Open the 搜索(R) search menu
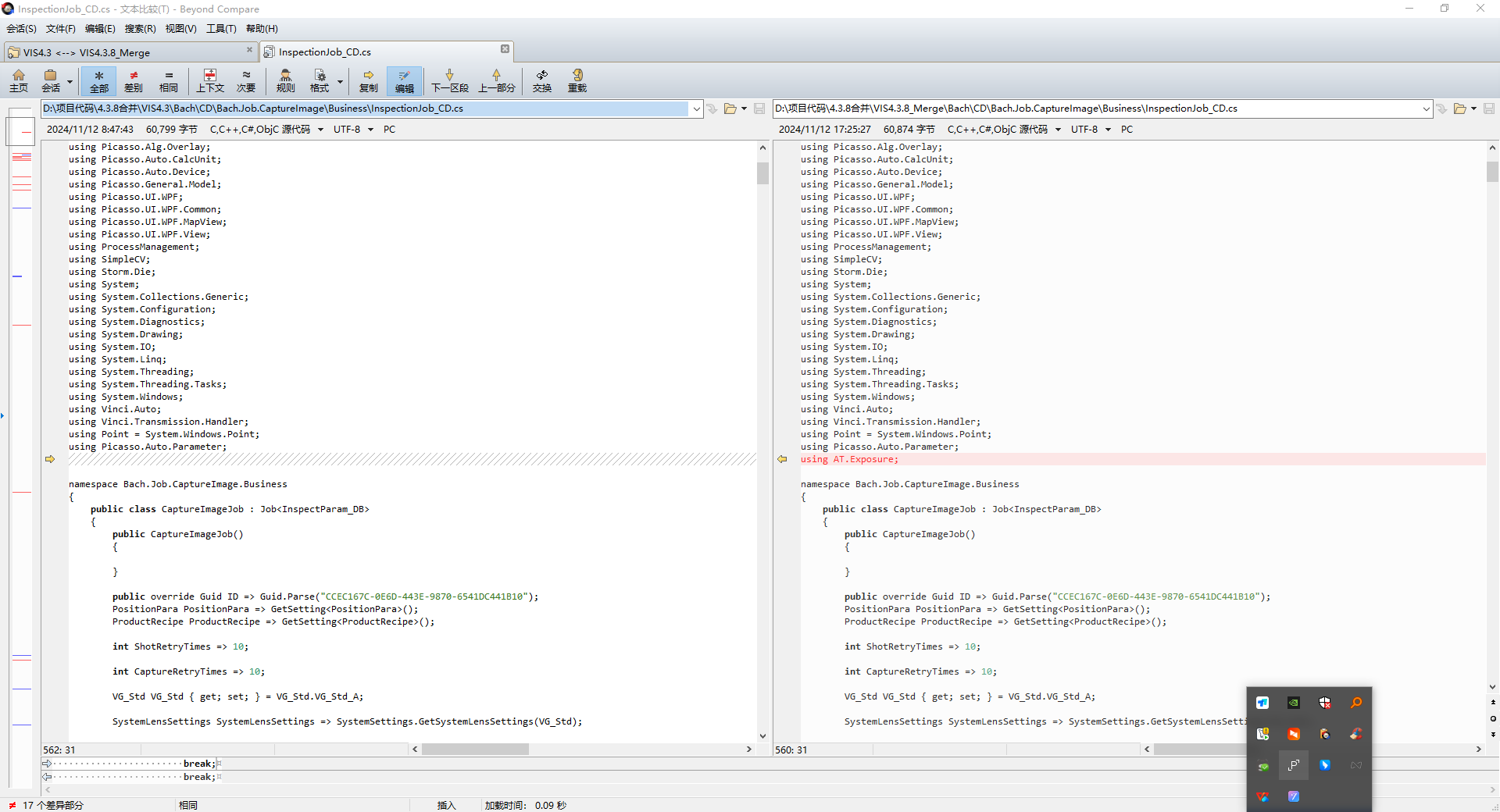 [140, 29]
